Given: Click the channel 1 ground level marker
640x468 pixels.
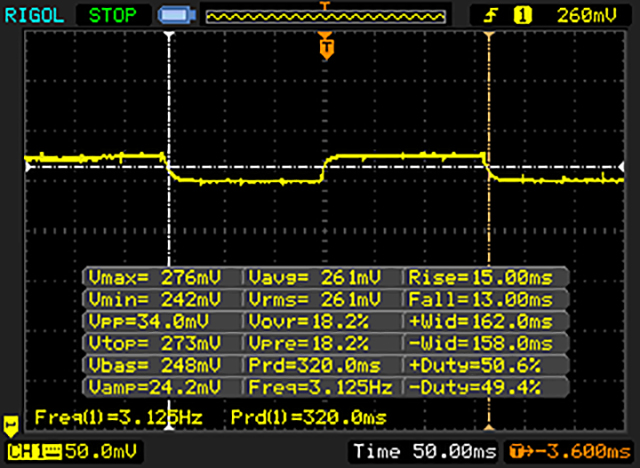Looking at the screenshot, I should click(x=11, y=426).
